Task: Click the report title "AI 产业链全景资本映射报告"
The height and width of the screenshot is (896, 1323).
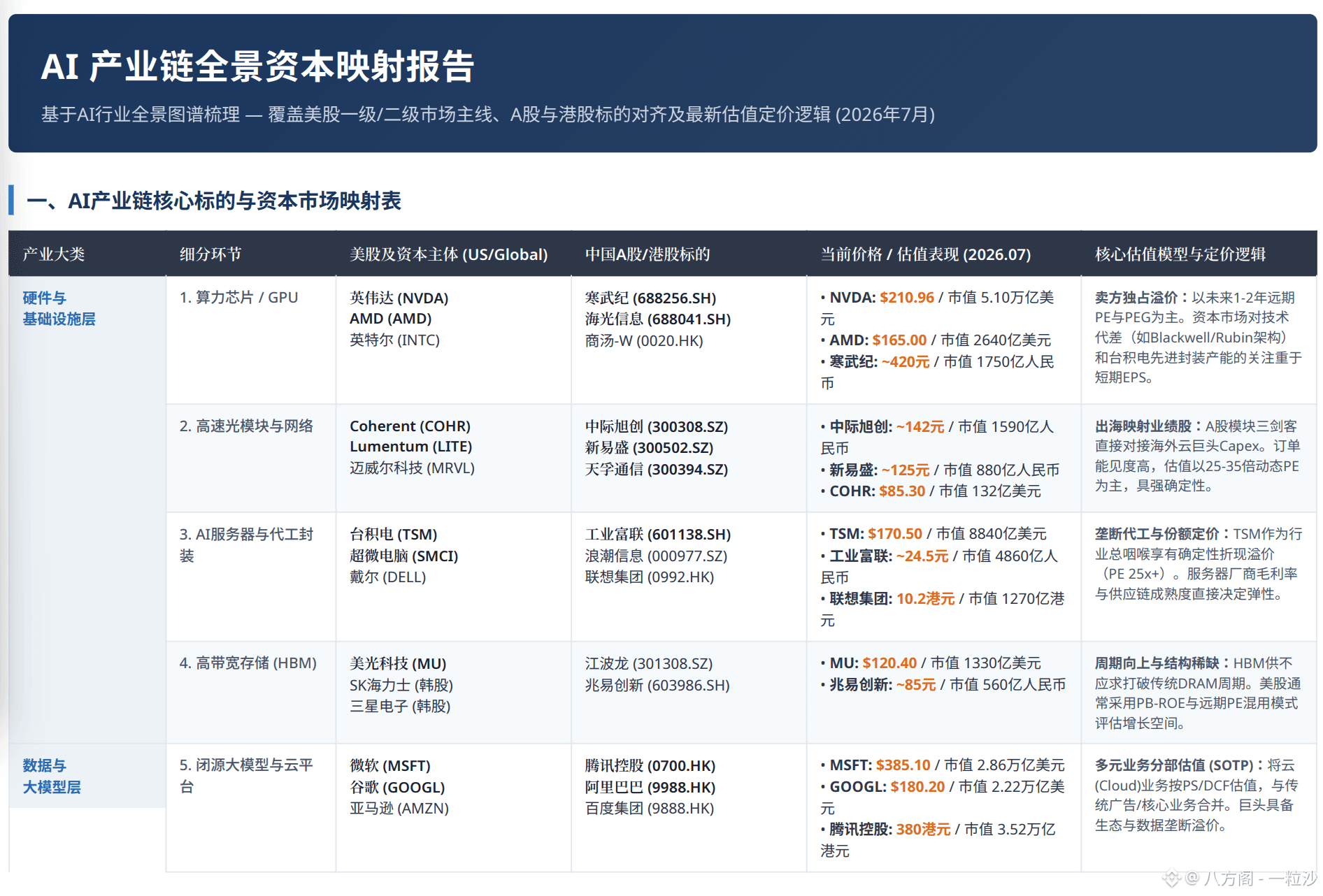Action: coord(257,67)
